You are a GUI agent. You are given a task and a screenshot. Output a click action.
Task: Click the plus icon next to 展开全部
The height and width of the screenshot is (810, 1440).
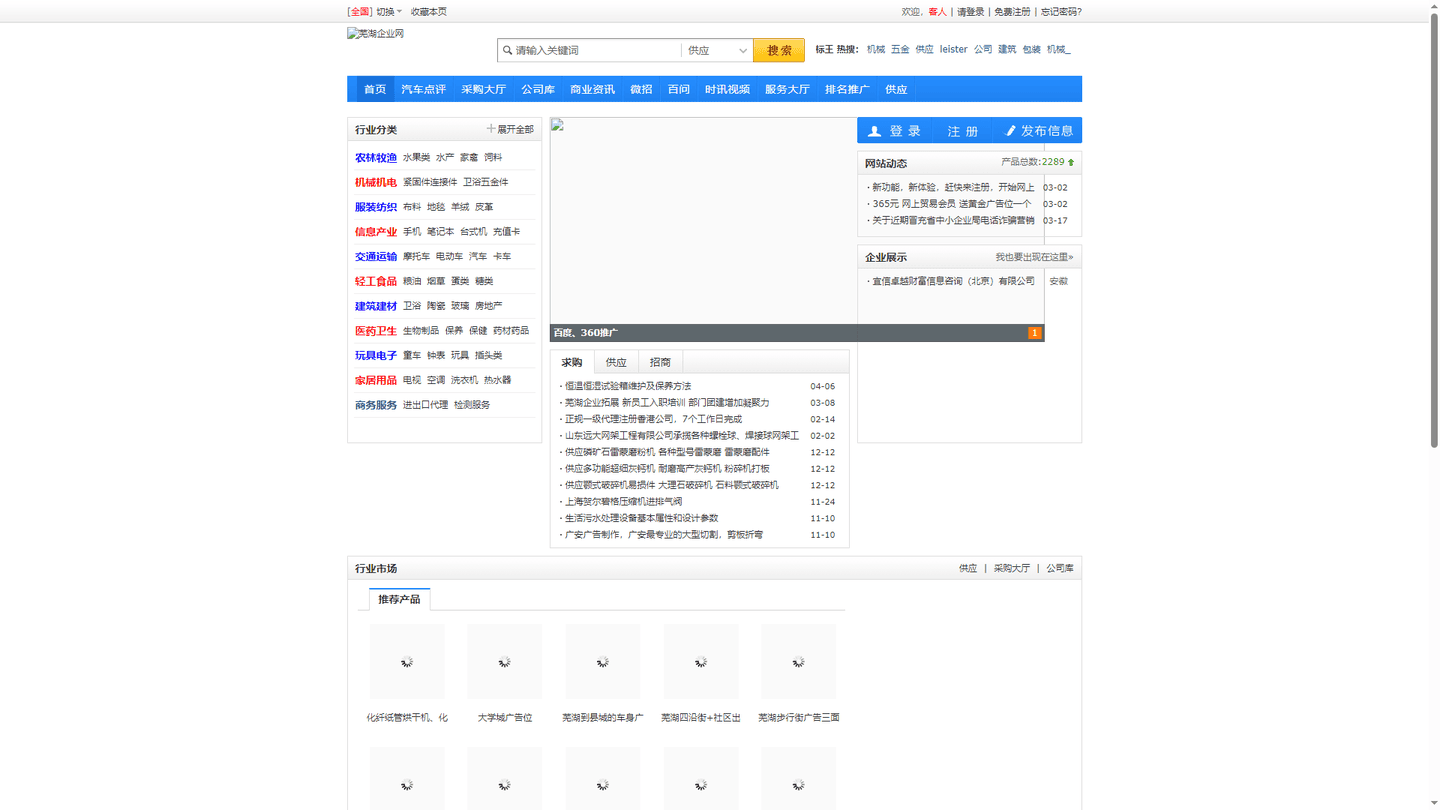point(491,129)
